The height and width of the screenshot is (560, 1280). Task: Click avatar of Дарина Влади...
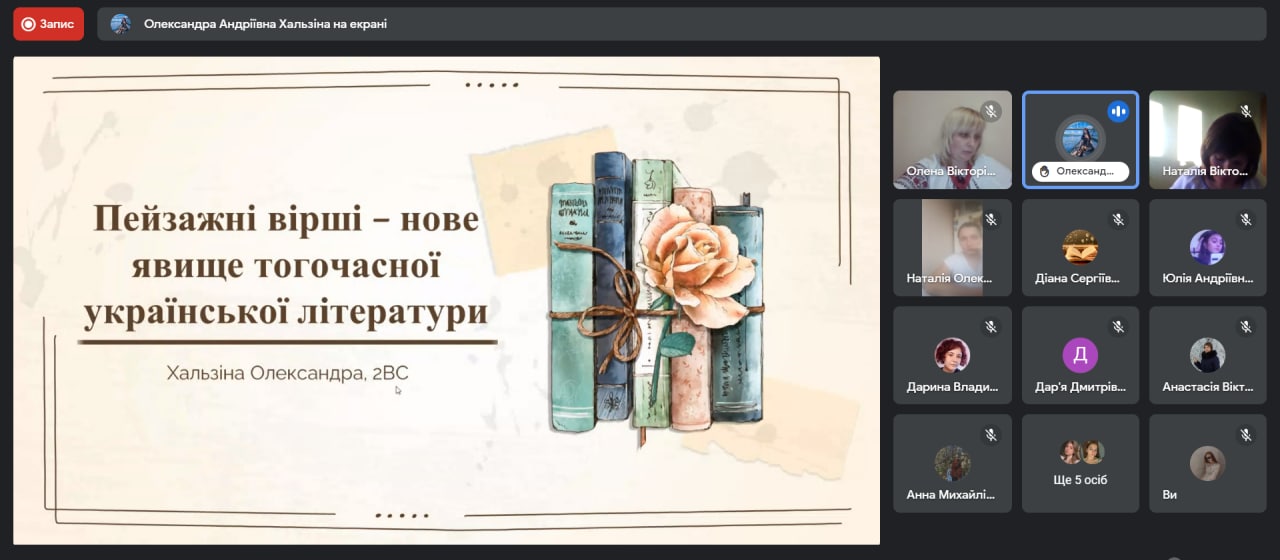pos(952,355)
